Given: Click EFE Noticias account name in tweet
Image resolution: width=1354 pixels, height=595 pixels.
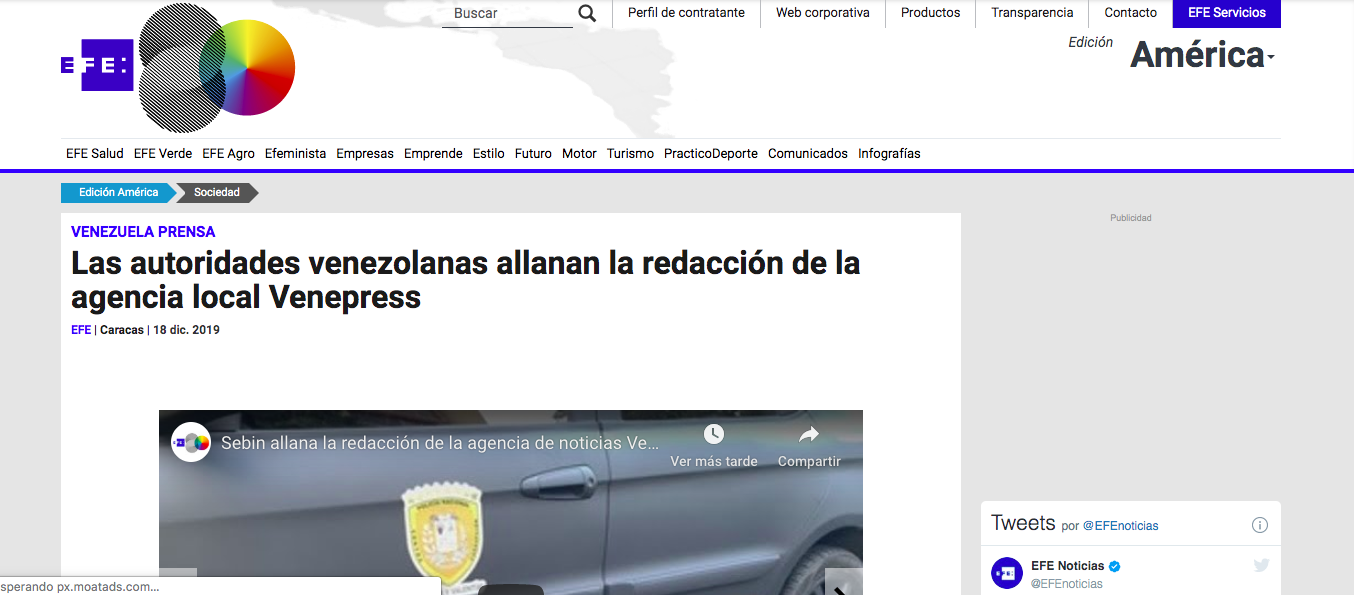Looking at the screenshot, I should [1068, 566].
